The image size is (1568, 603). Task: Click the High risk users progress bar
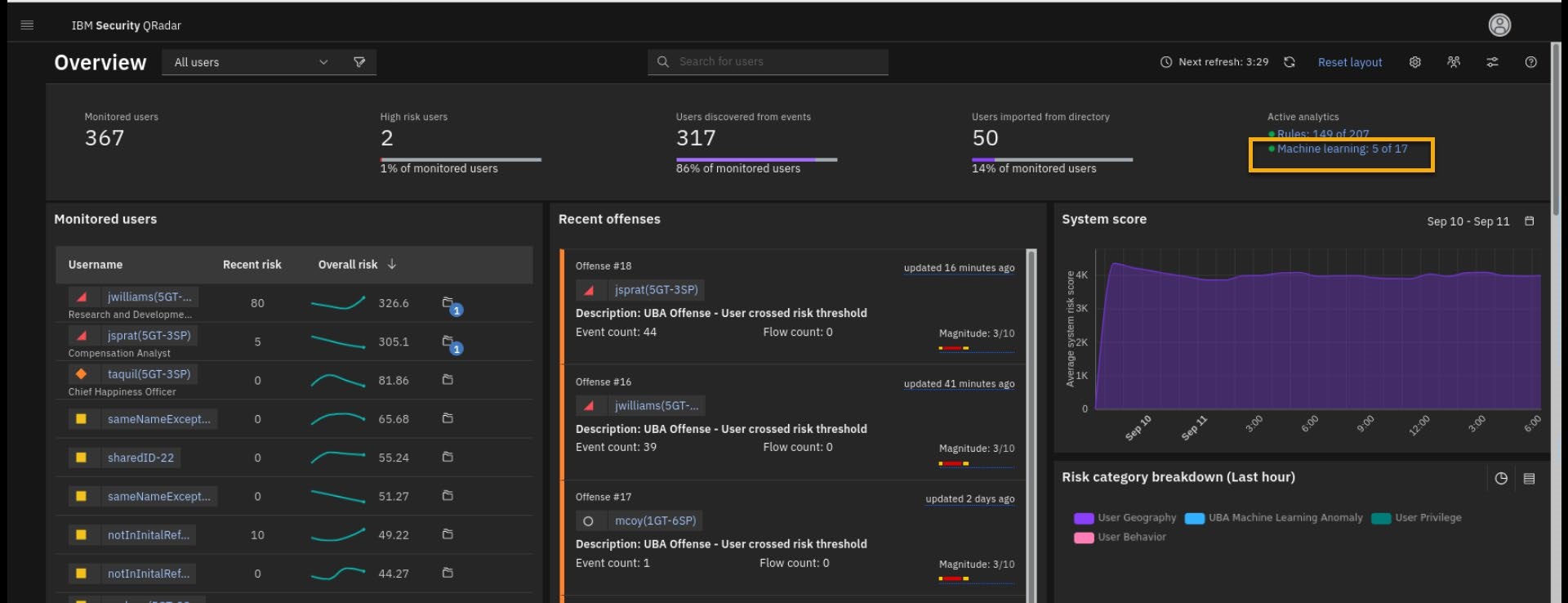(x=461, y=159)
